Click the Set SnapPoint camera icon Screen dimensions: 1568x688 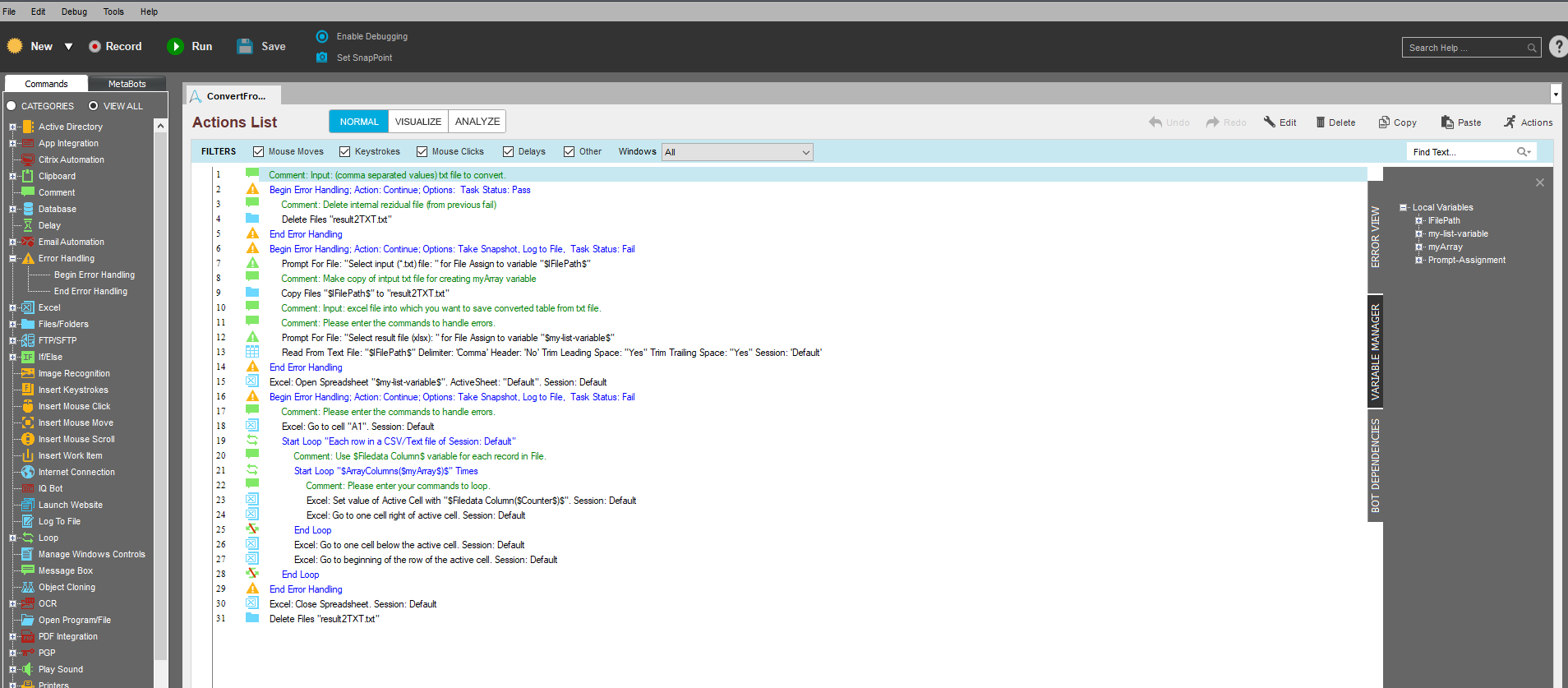(x=322, y=58)
